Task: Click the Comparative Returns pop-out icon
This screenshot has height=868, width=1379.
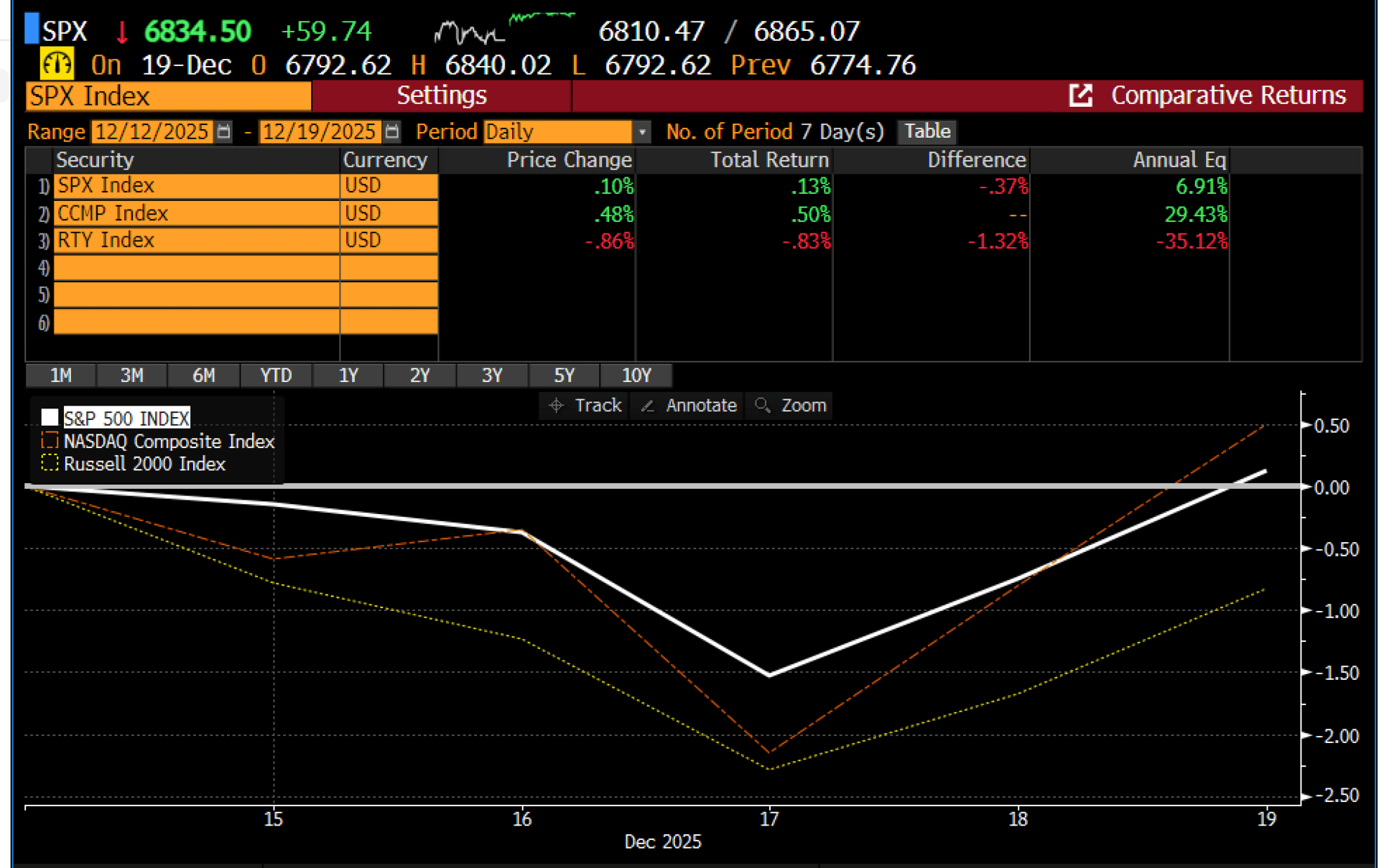Action: (x=1080, y=95)
